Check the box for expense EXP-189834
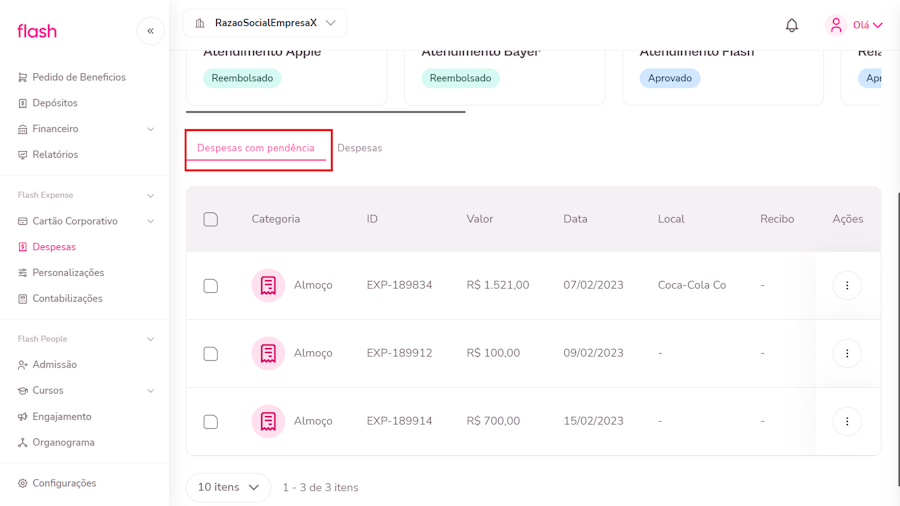 [x=211, y=286]
